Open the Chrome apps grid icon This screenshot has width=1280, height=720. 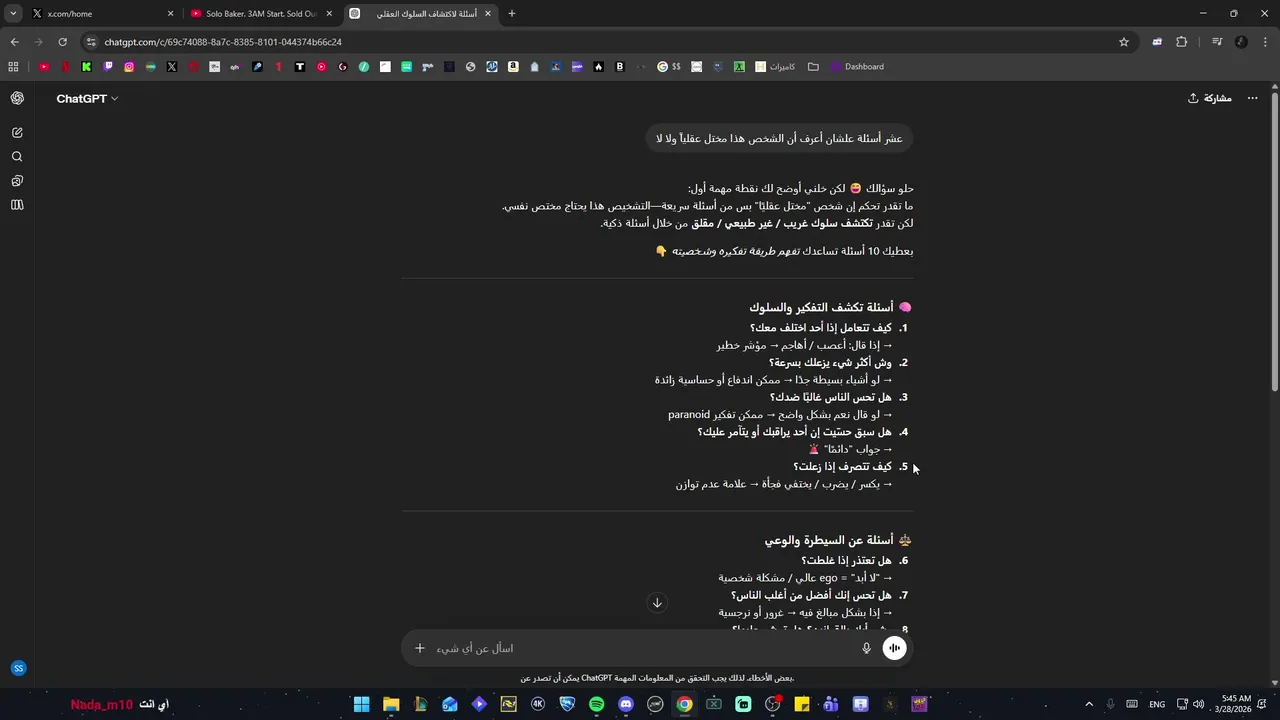coord(13,67)
